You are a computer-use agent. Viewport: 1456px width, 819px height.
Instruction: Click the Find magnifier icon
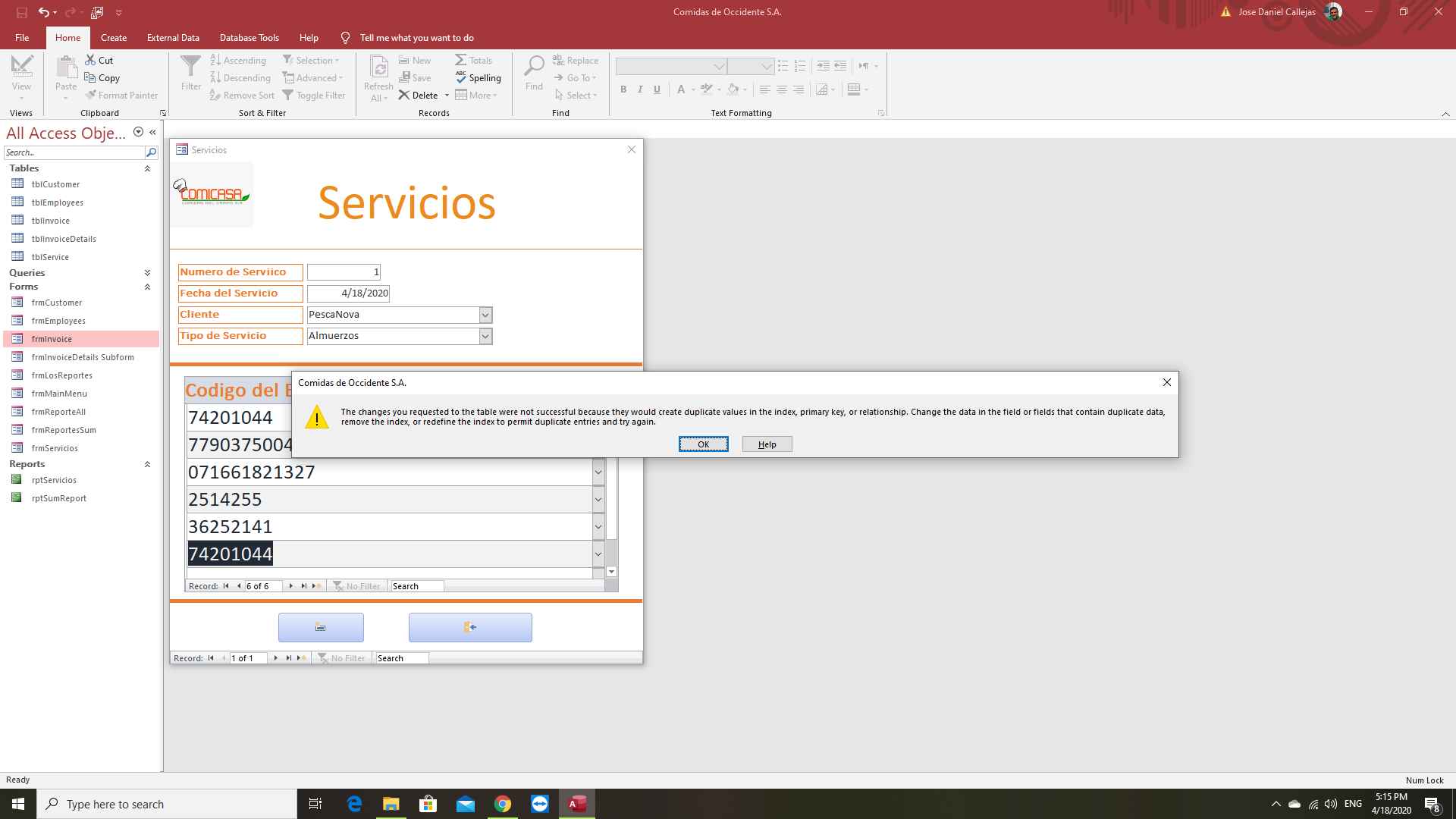[x=534, y=67]
